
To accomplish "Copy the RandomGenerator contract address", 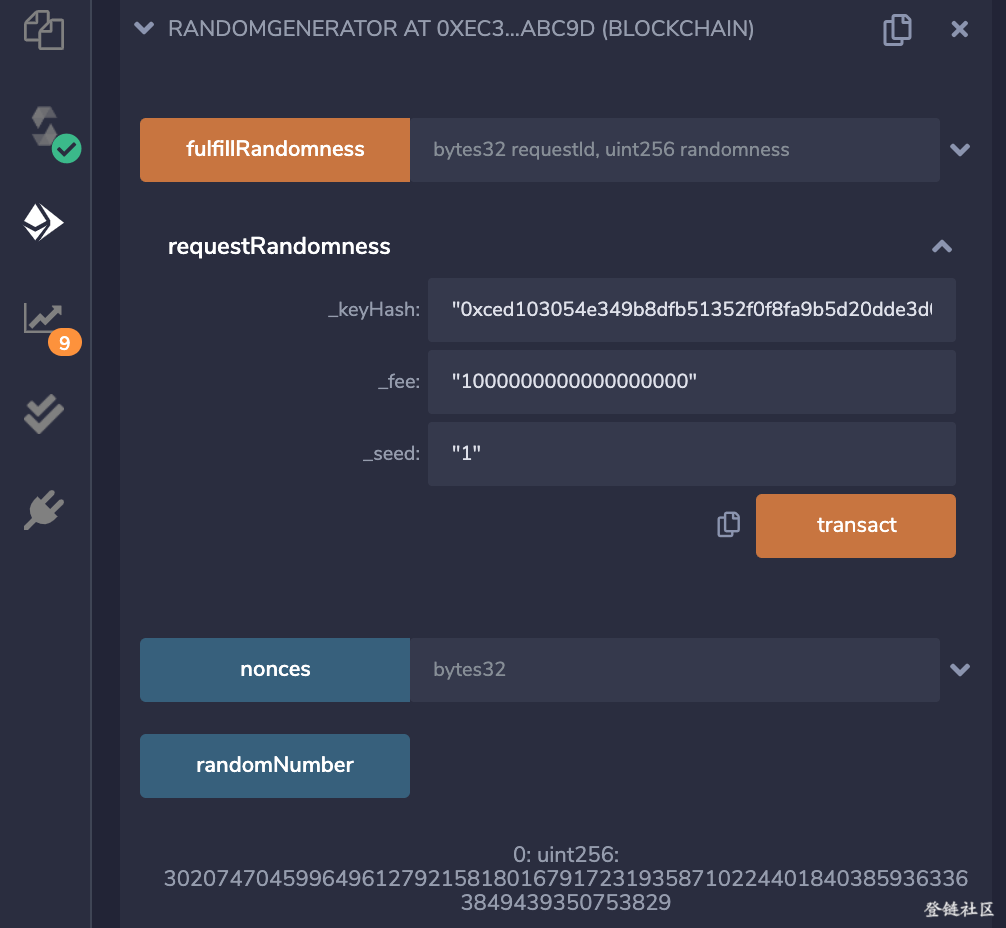I will click(897, 30).
